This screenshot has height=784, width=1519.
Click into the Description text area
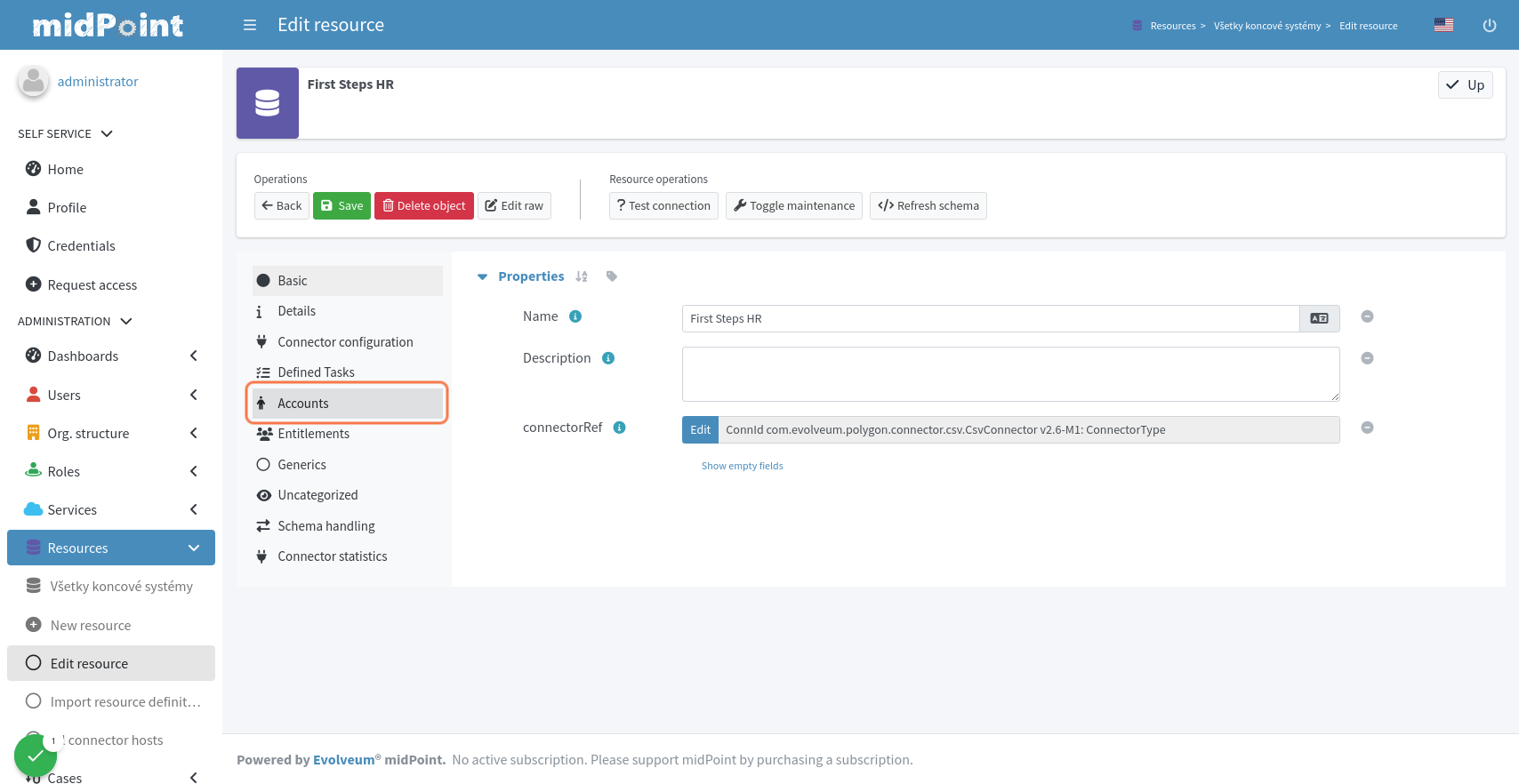[1010, 373]
